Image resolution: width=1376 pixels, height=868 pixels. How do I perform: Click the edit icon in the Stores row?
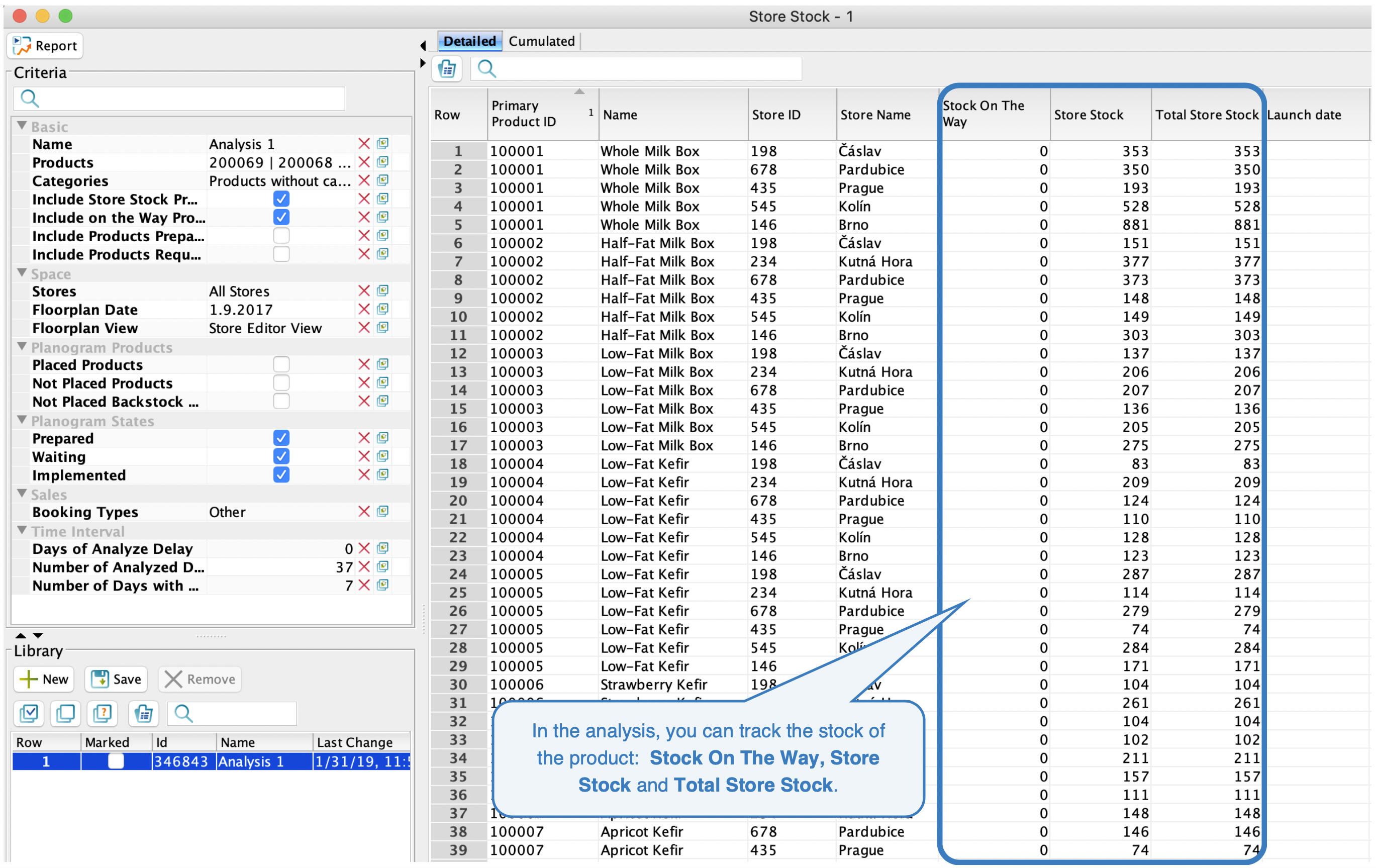(383, 291)
